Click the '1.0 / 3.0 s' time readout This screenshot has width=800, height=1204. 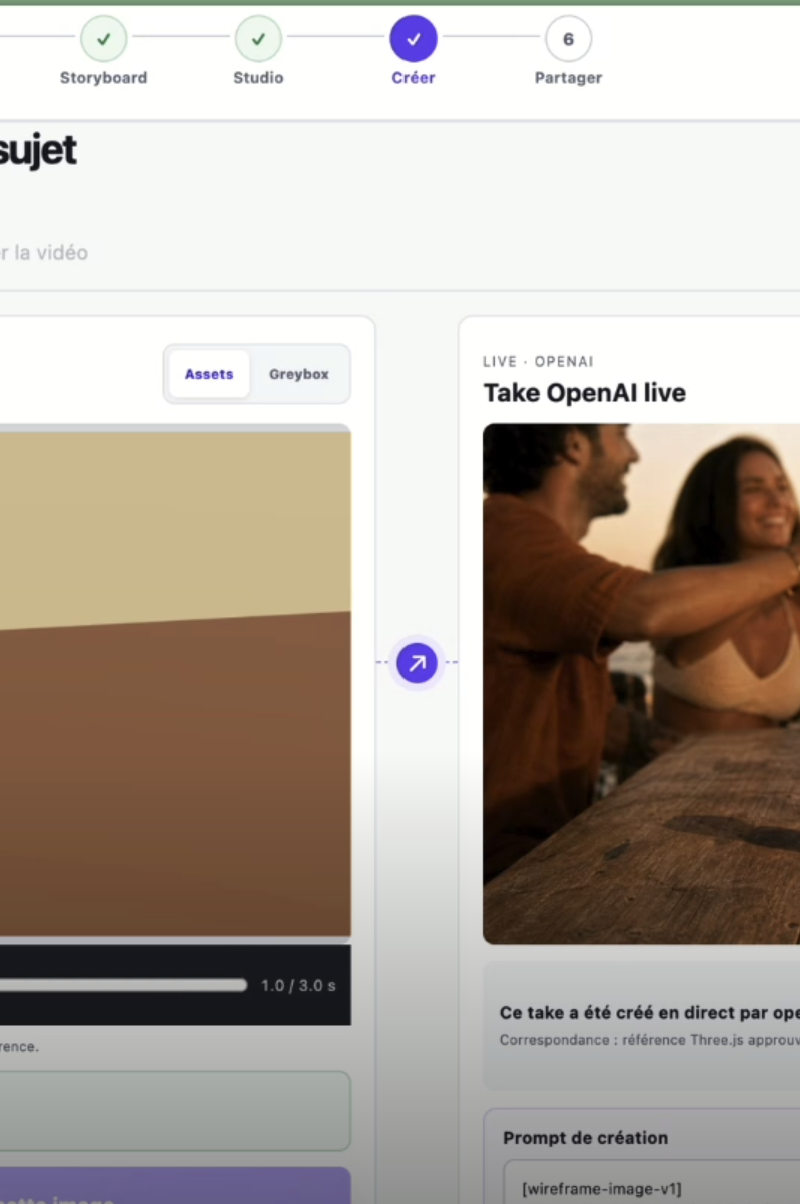click(298, 985)
